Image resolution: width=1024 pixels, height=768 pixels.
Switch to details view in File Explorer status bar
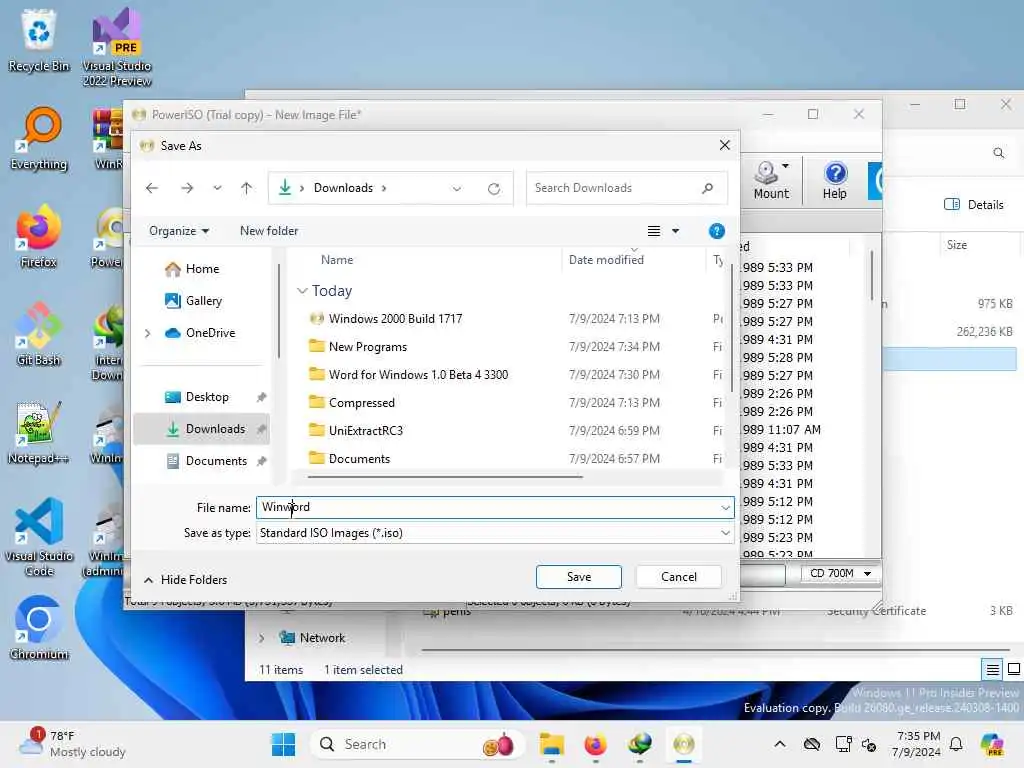(992, 669)
